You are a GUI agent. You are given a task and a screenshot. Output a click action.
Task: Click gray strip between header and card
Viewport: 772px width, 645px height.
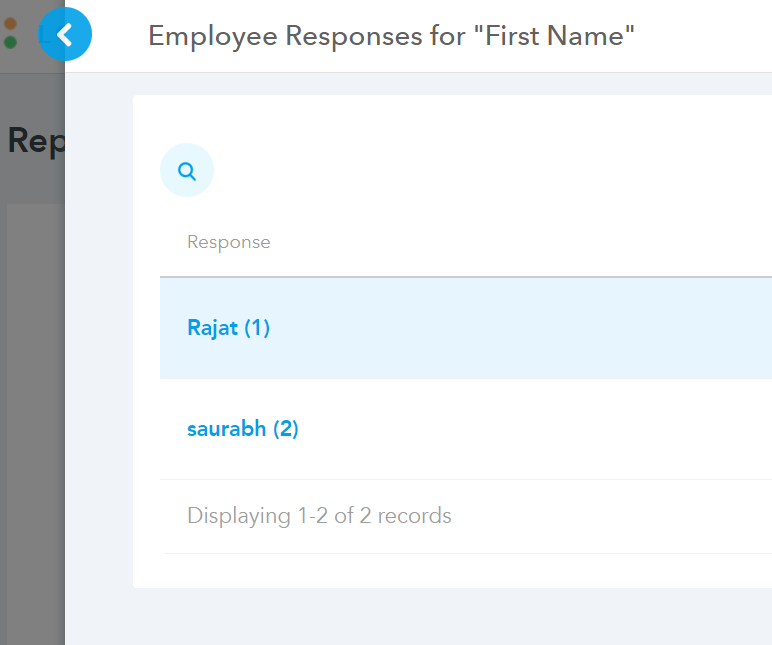[418, 84]
